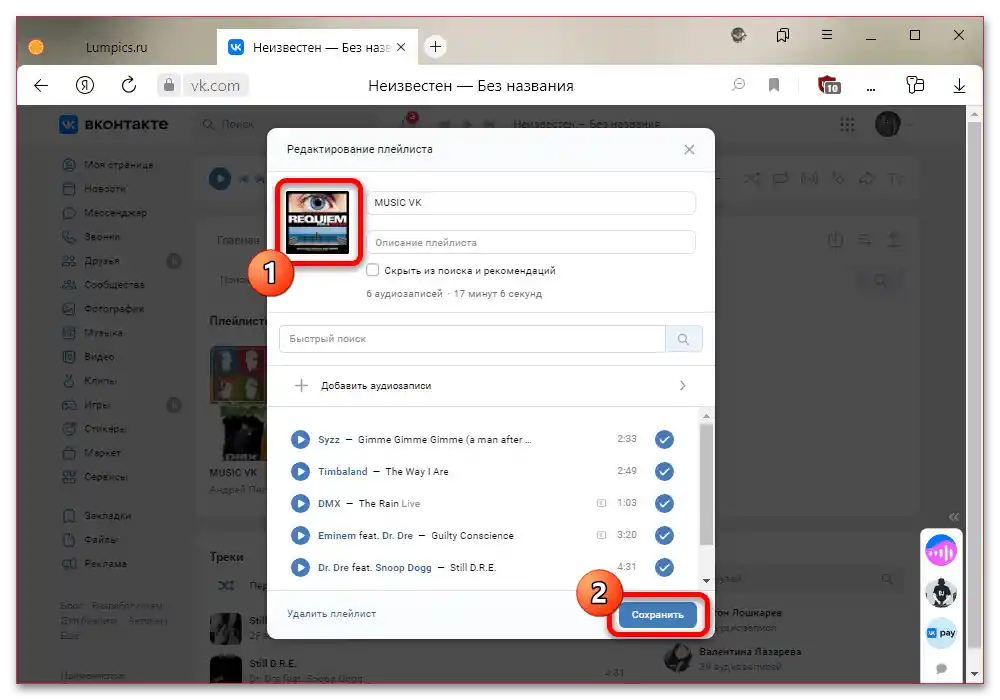Uncheck the Dr. Dre Still D.R.E. checkmark

[664, 567]
